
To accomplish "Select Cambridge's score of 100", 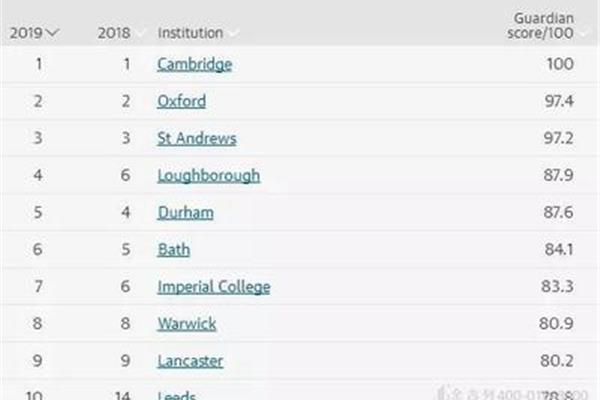I will [560, 64].
